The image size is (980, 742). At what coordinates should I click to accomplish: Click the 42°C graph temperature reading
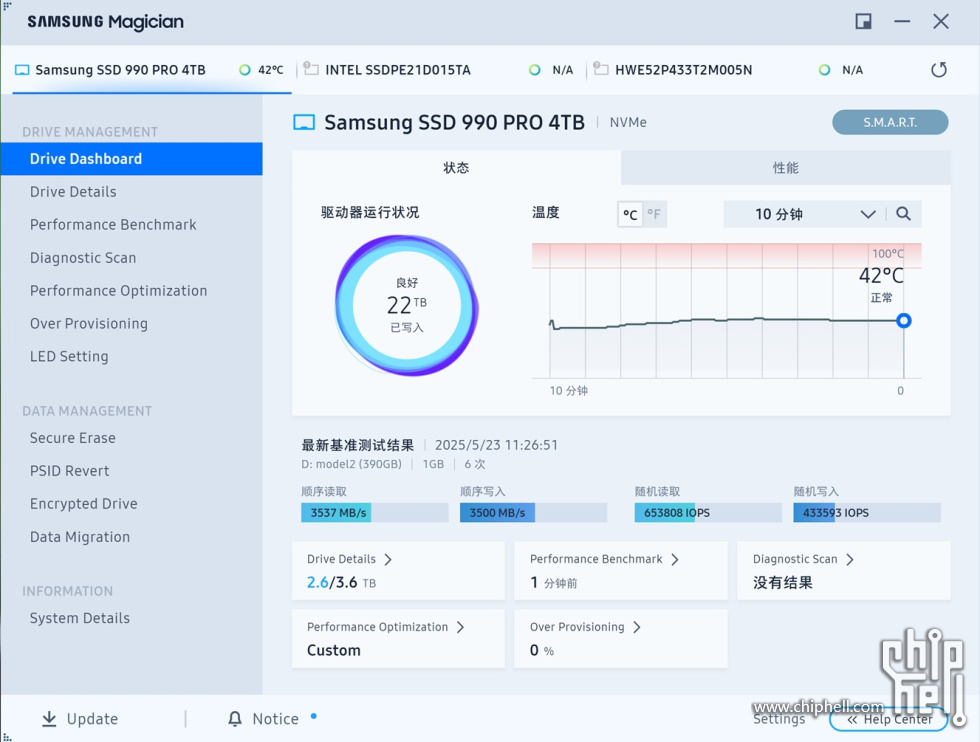tap(881, 275)
